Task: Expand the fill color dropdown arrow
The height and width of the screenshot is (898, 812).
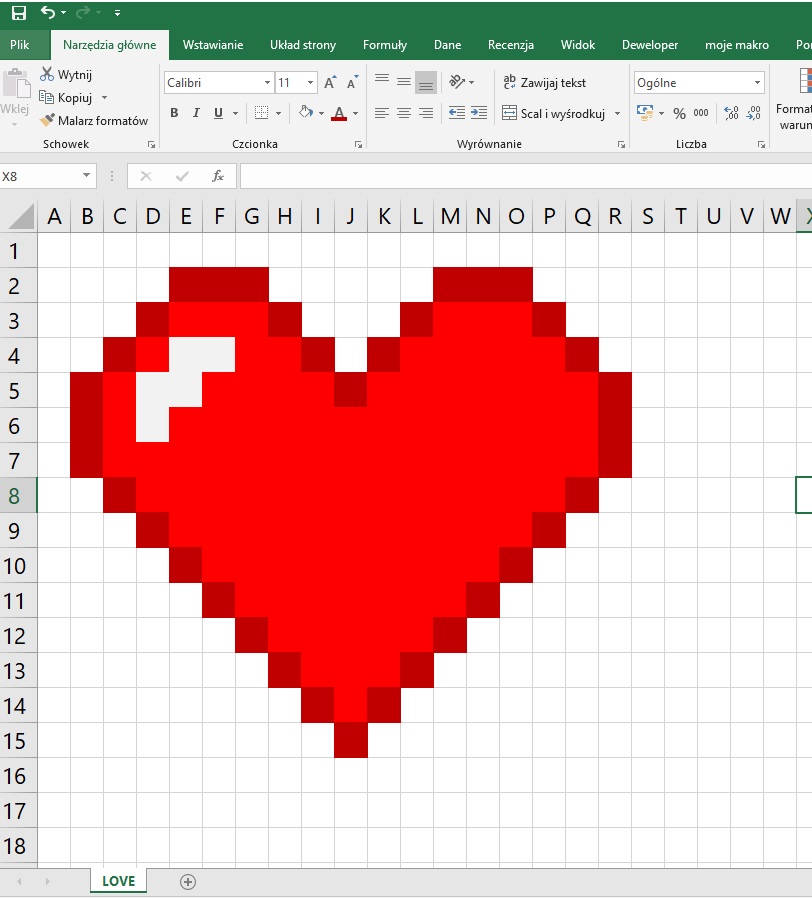Action: 321,113
